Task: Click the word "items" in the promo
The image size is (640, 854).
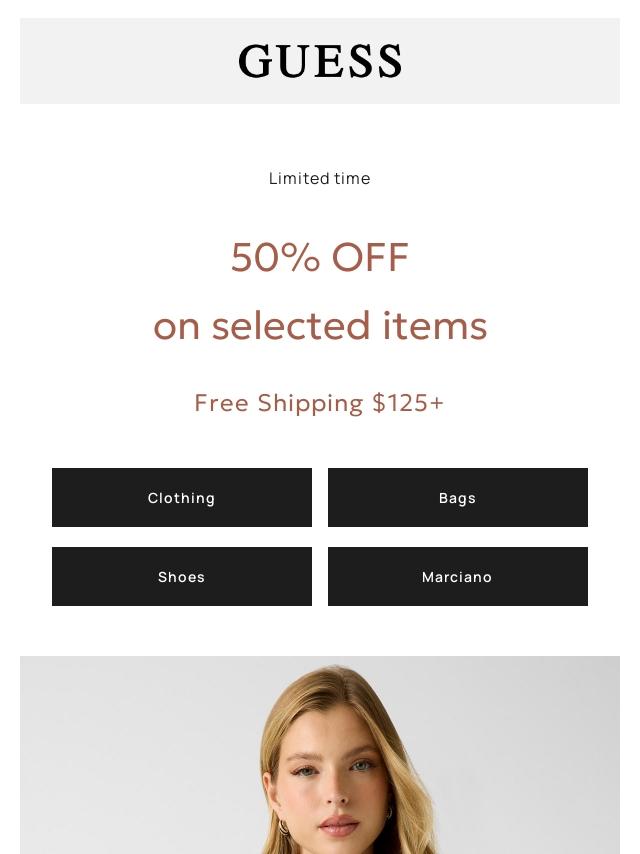Action: 434,326
